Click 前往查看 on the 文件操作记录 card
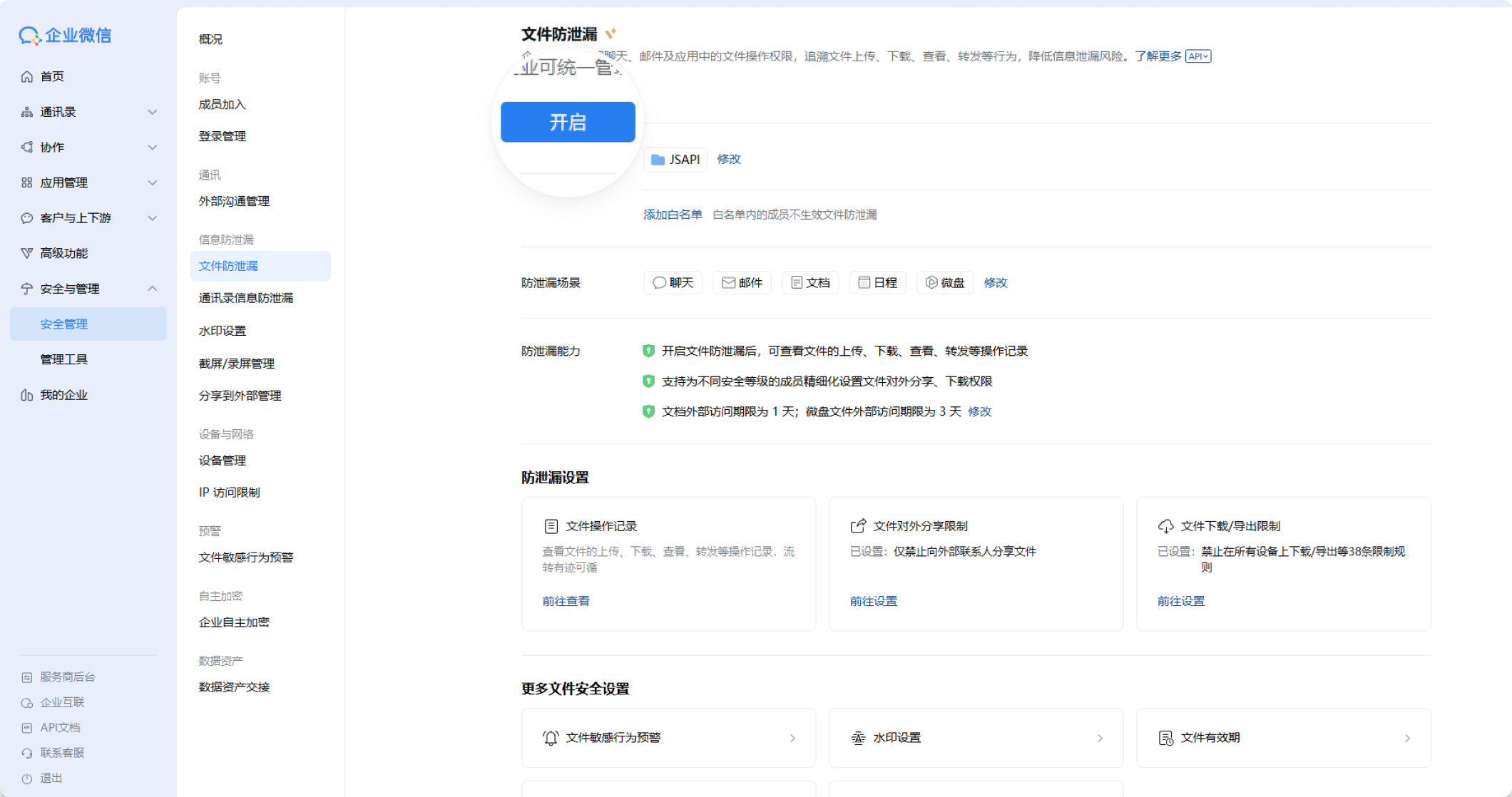The width and height of the screenshot is (1512, 797). pyautogui.click(x=566, y=601)
